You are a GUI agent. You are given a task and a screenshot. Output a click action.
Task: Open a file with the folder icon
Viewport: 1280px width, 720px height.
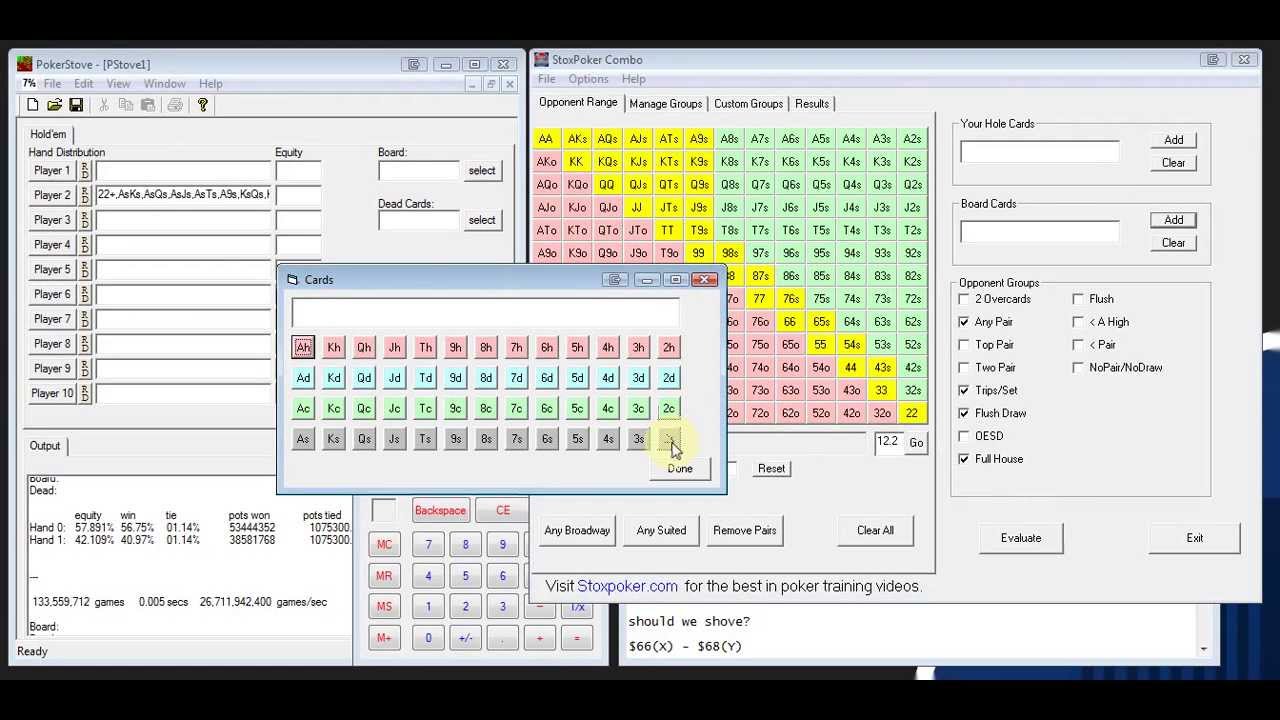[54, 105]
